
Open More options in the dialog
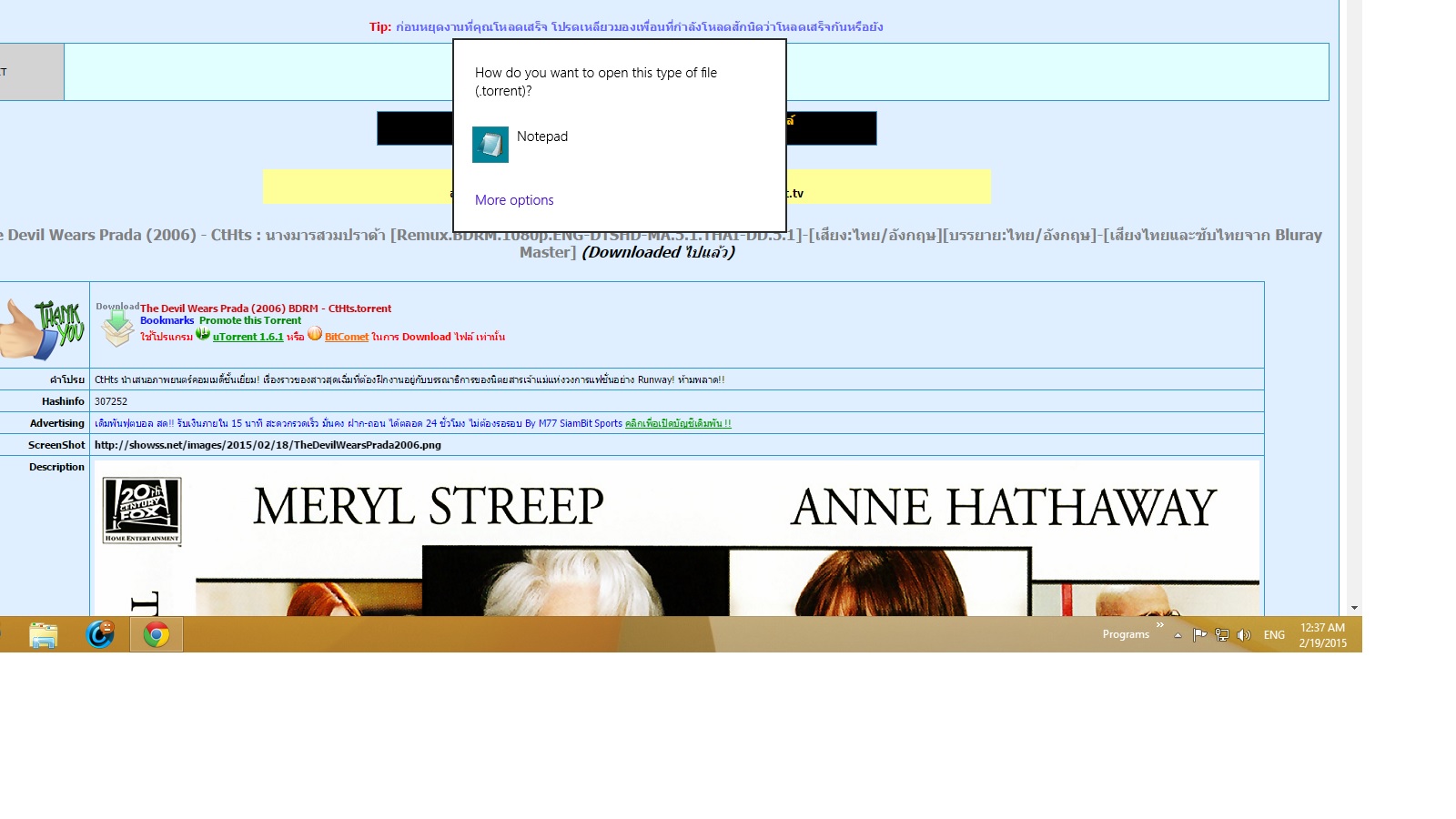tap(514, 200)
